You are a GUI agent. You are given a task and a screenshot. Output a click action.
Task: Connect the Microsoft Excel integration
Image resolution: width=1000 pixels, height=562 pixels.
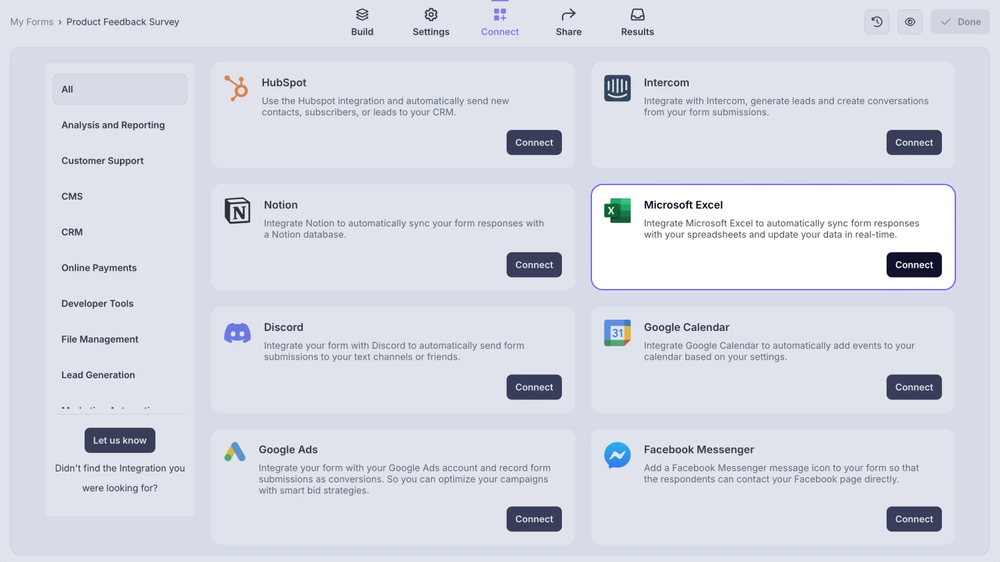pyautogui.click(x=913, y=265)
